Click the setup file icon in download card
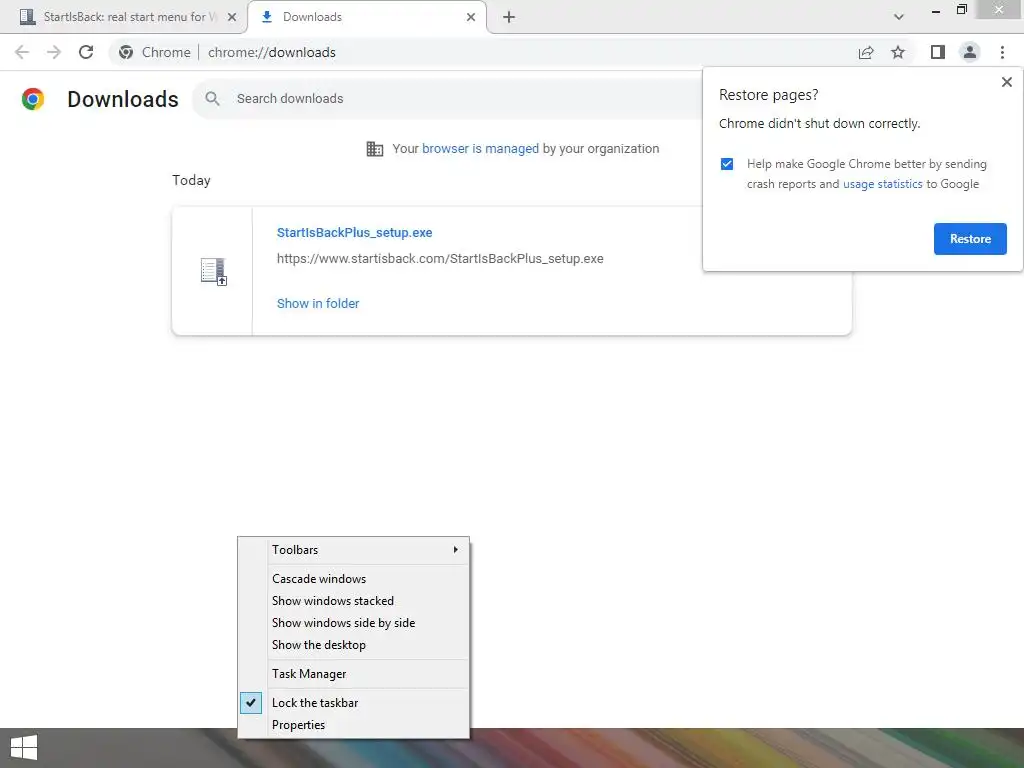1024x768 pixels. coord(214,272)
